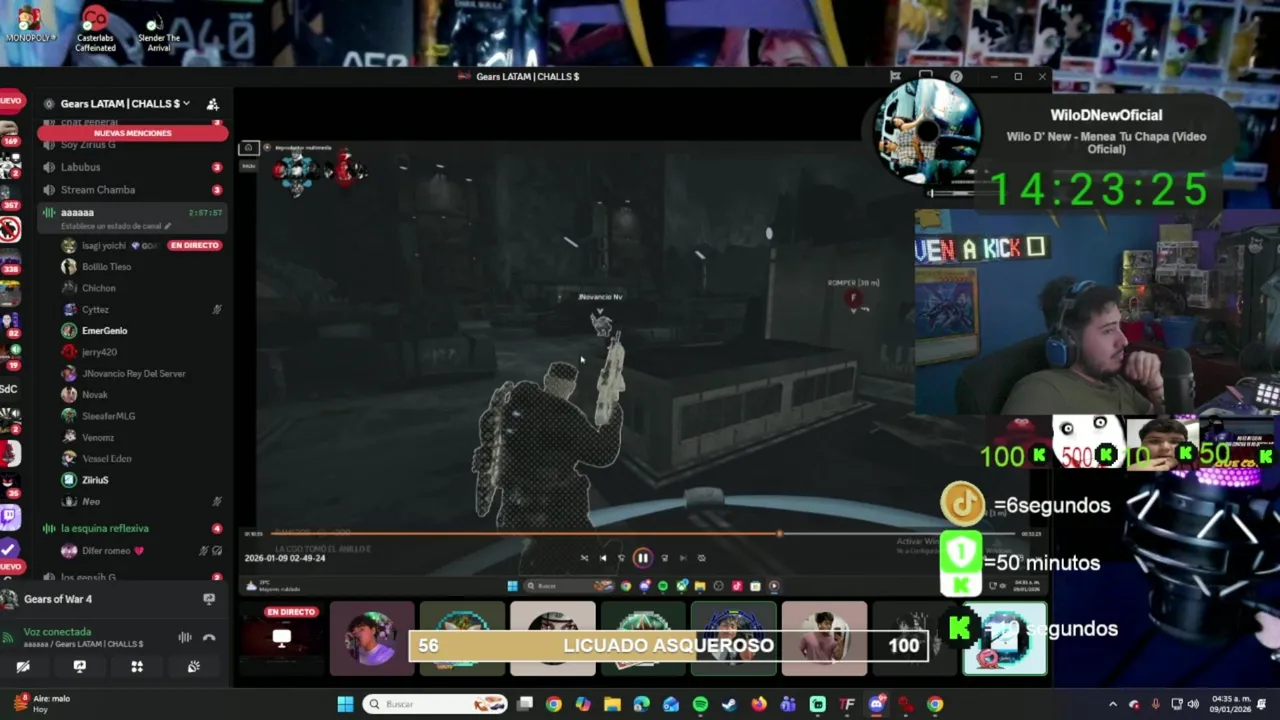The height and width of the screenshot is (720, 1280).
Task: Click the Voz conectada status text
Action: click(57, 632)
